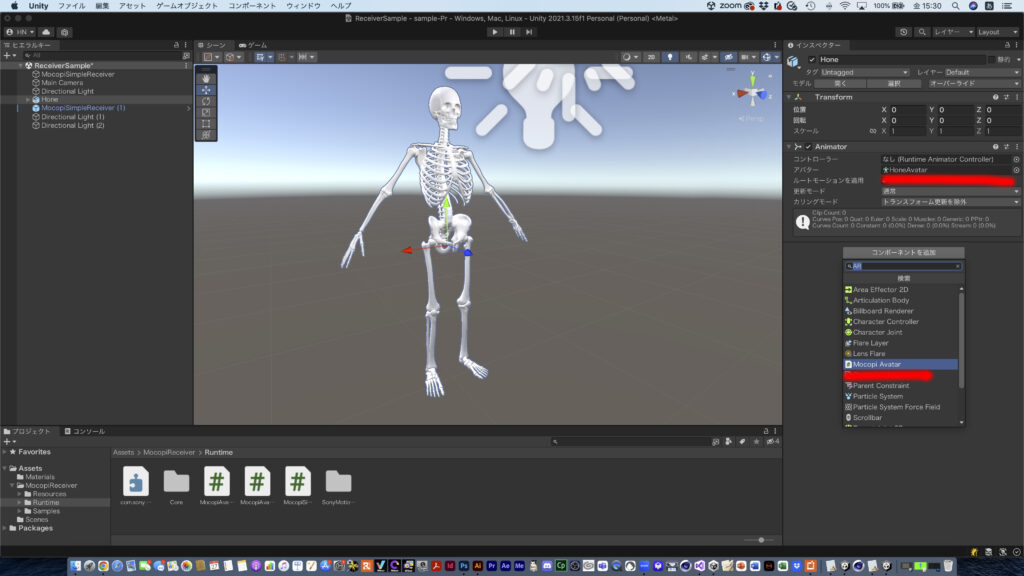Toggle scene lighting lightbulb icon
This screenshot has width=1024, height=576.
coord(669,57)
